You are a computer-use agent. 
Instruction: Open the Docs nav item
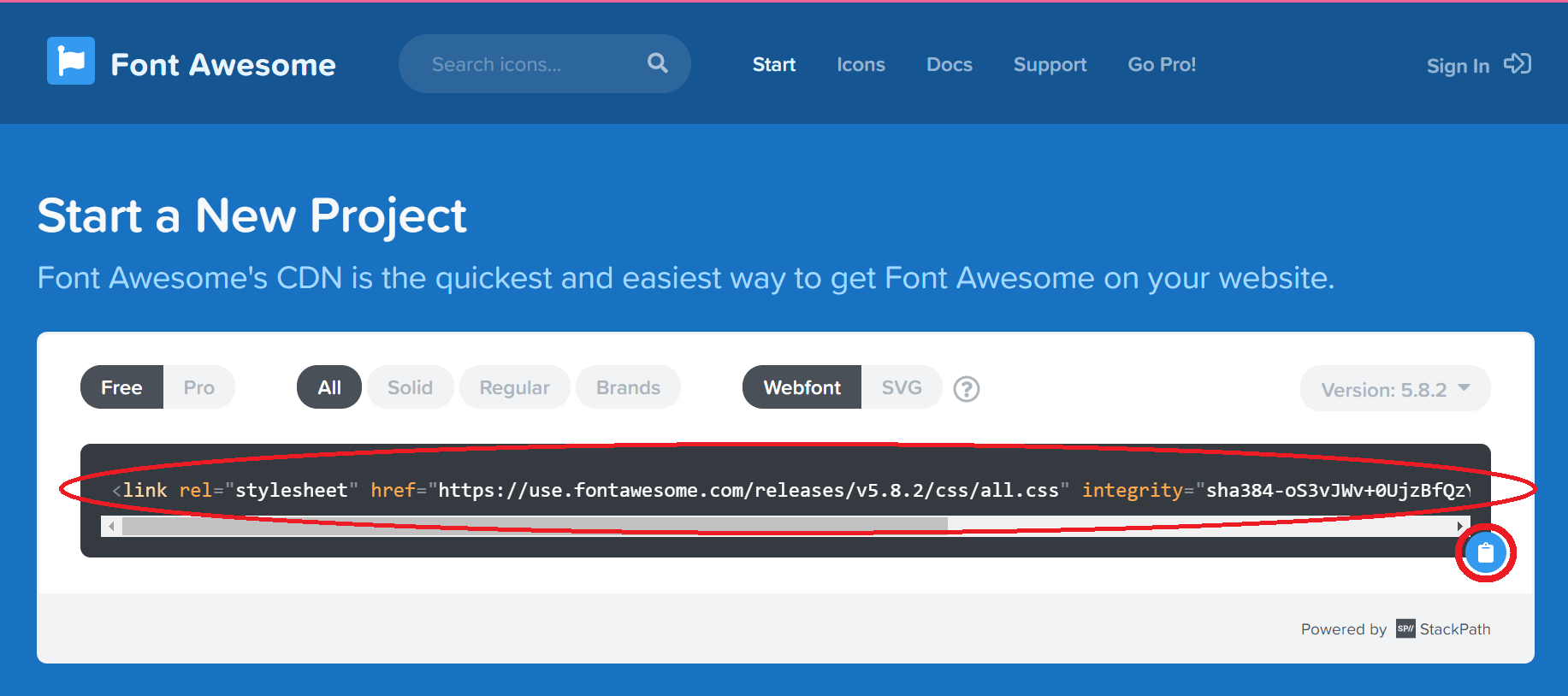click(950, 65)
